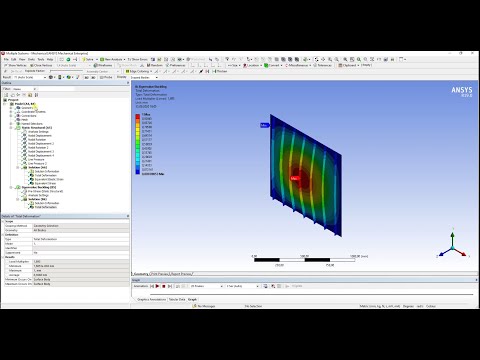
Task: Click the Tolerances toolbar button
Action: (322, 65)
